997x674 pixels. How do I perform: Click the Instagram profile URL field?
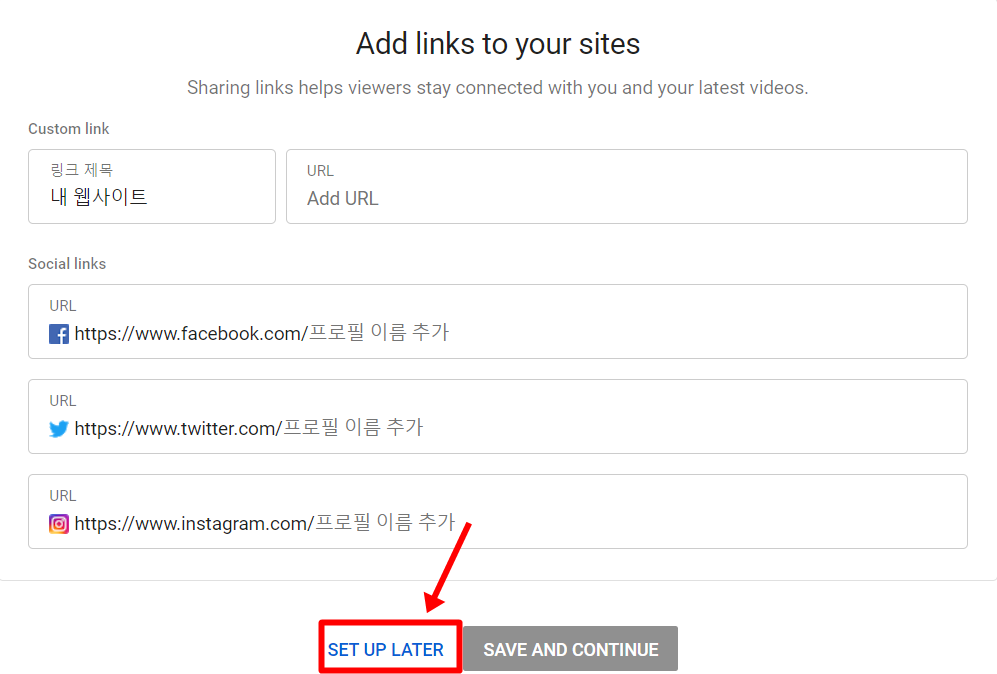pyautogui.click(x=498, y=511)
